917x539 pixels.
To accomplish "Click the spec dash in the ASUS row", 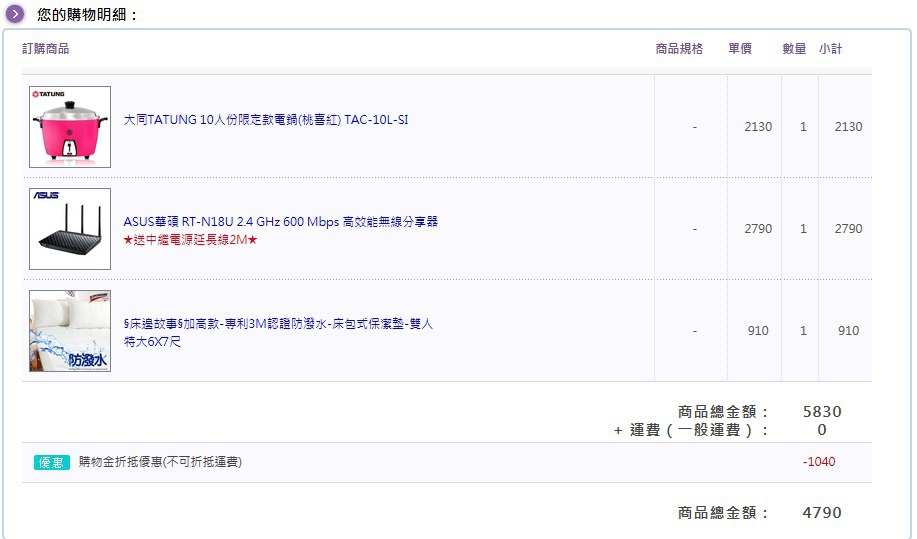I will click(695, 229).
